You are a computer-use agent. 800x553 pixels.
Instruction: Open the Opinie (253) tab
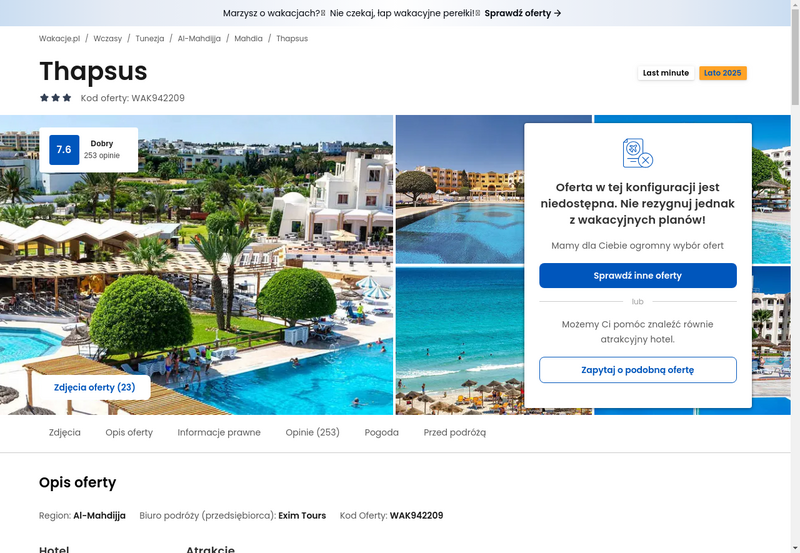click(x=312, y=432)
